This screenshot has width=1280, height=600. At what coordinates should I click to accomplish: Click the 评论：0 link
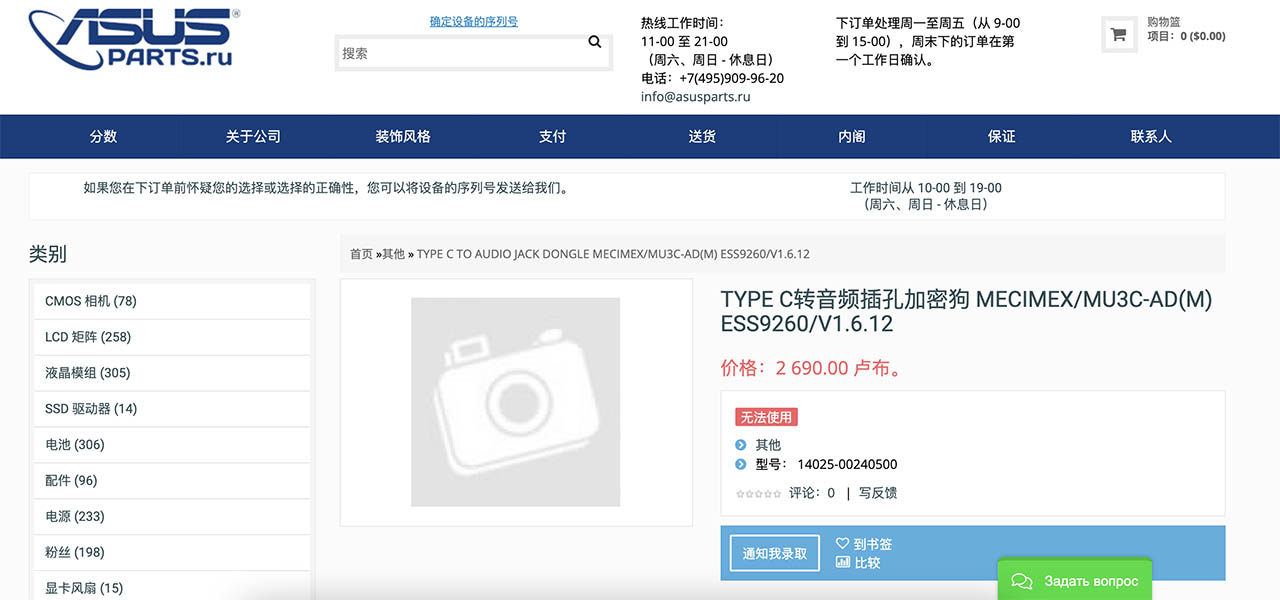[812, 493]
